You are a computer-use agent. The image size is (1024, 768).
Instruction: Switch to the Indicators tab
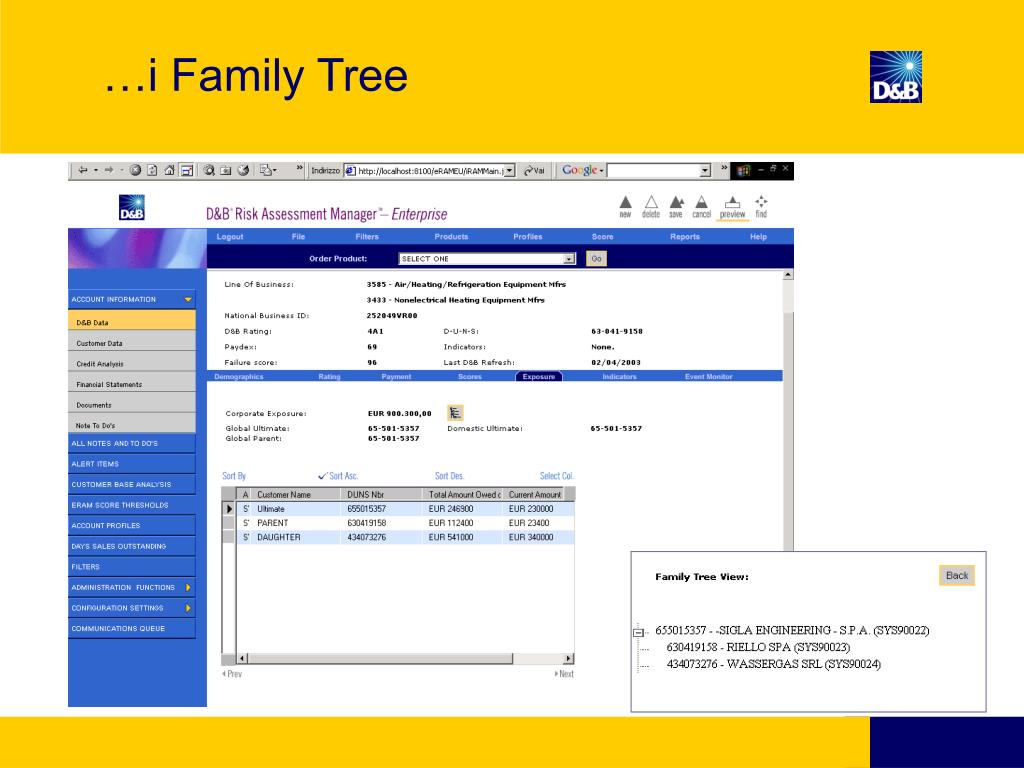click(x=619, y=376)
